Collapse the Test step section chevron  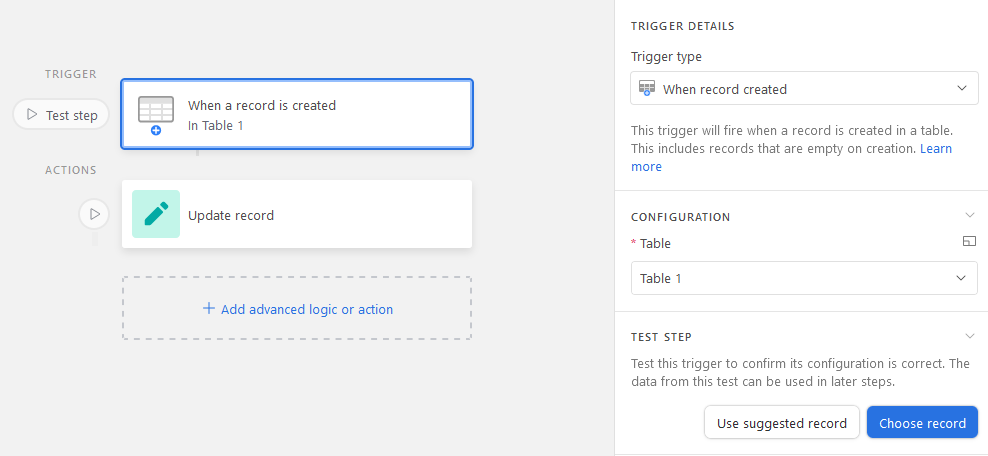(970, 336)
